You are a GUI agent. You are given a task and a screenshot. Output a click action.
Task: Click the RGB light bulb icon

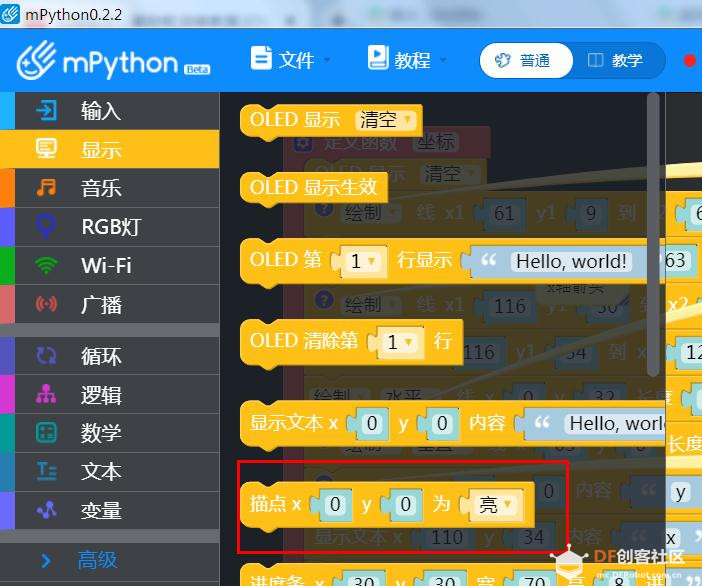46,226
